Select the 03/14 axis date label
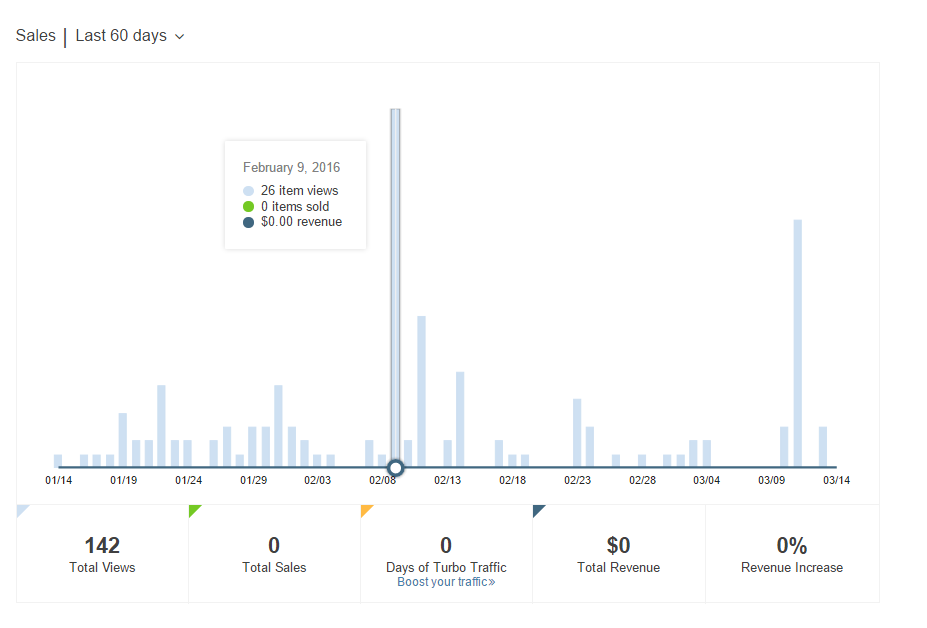 click(x=837, y=480)
